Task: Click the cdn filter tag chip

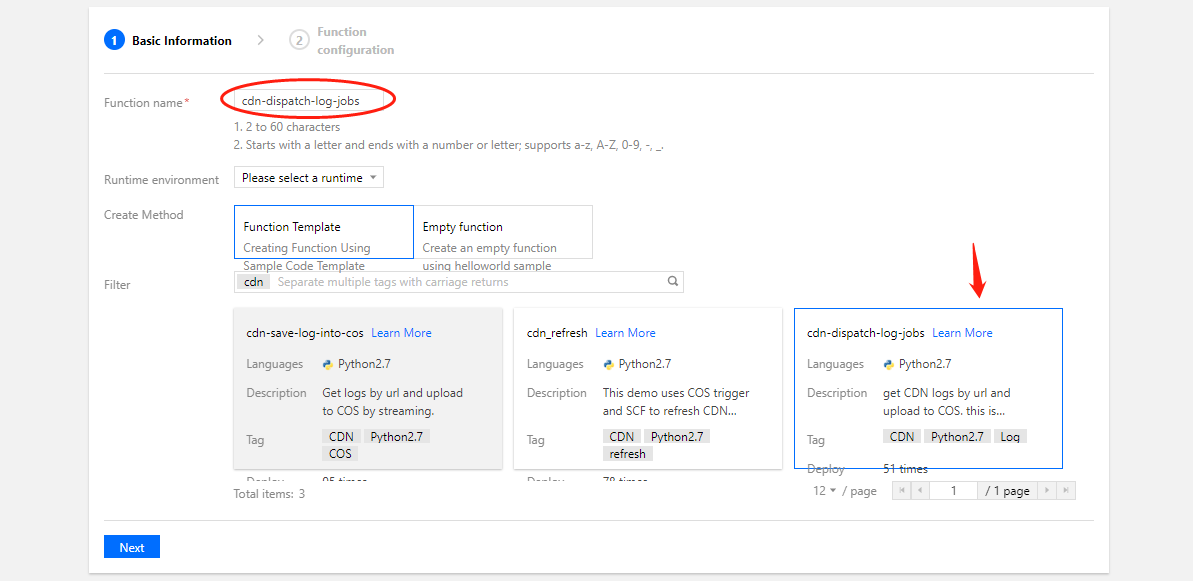Action: pyautogui.click(x=253, y=281)
